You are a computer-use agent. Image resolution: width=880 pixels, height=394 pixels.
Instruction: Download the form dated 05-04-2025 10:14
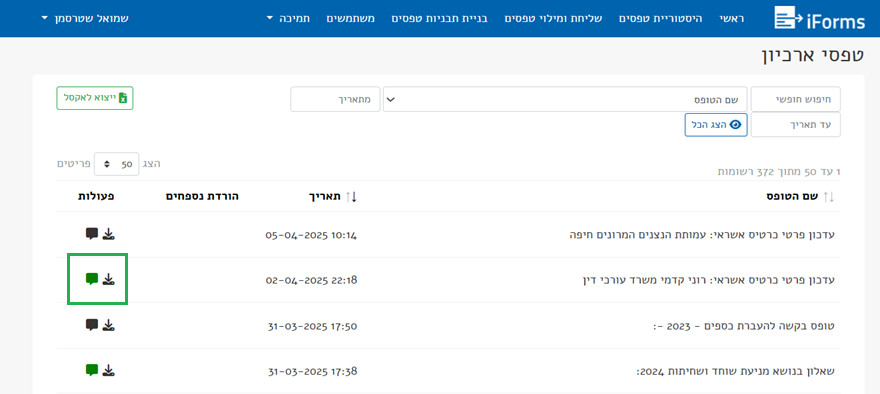tap(109, 233)
